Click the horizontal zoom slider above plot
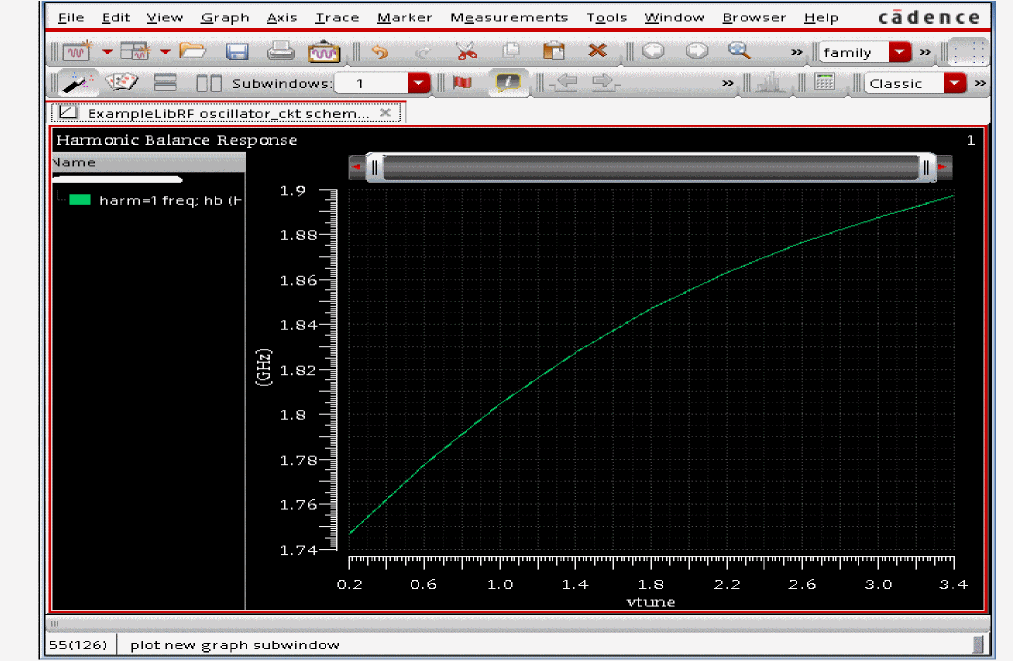Image resolution: width=1013 pixels, height=661 pixels. point(650,167)
